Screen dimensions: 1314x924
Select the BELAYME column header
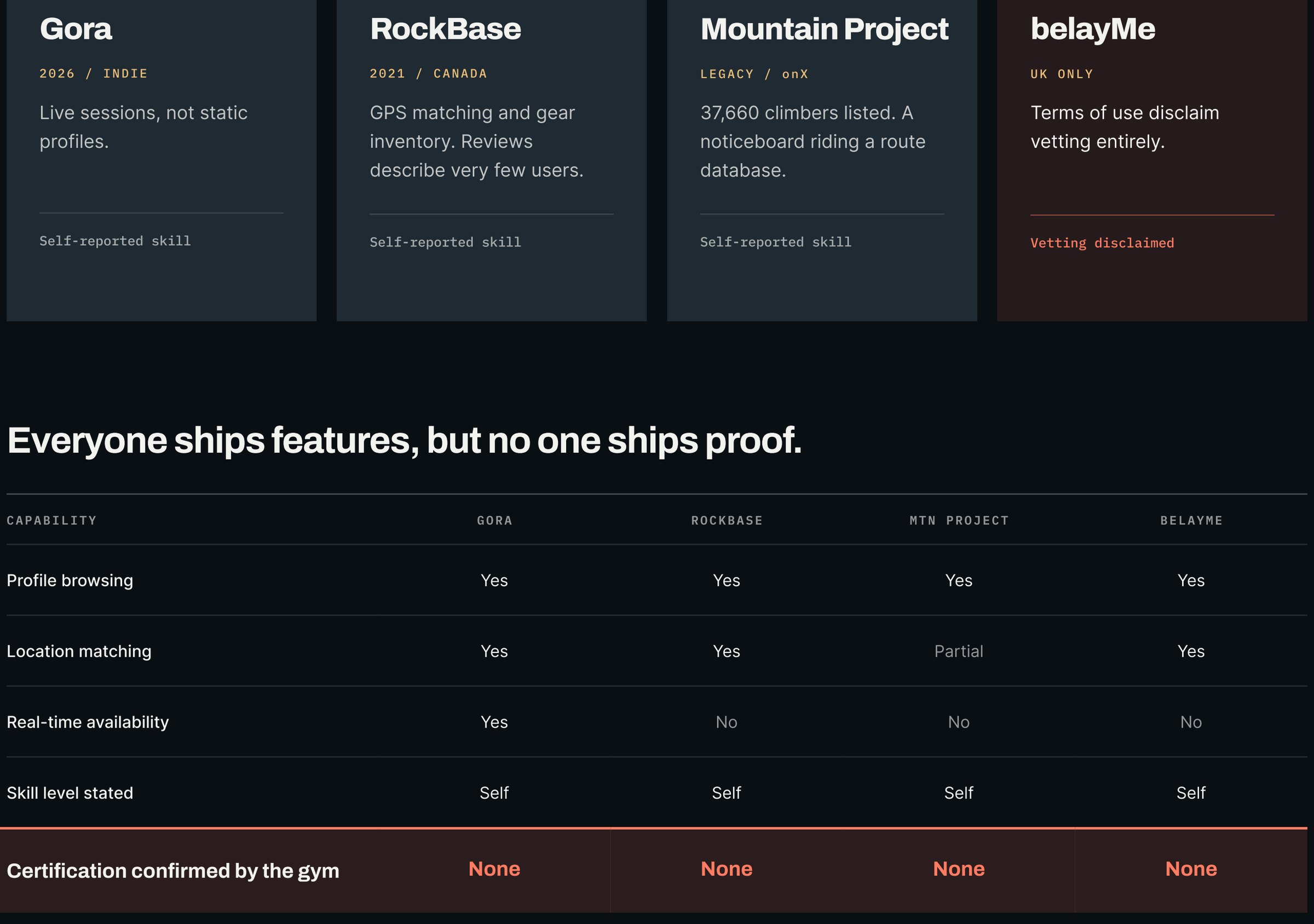[x=1191, y=520]
